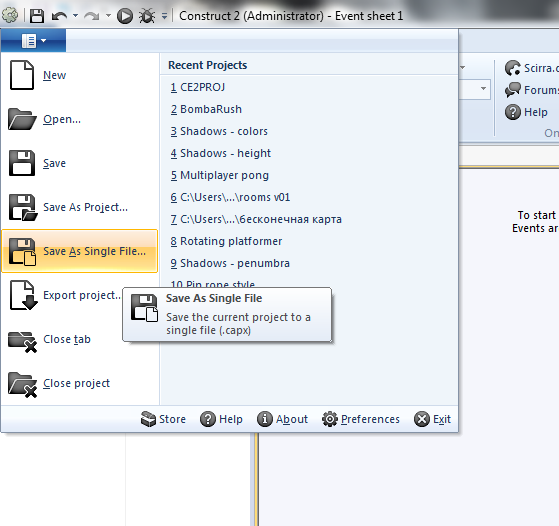
Task: Click the small ribbon arrow above the combo box
Action: coord(463,67)
